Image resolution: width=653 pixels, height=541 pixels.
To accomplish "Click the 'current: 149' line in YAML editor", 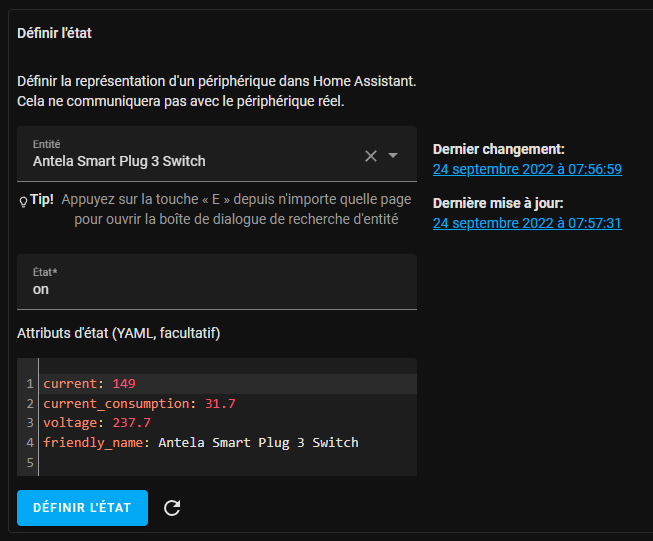I will (89, 384).
